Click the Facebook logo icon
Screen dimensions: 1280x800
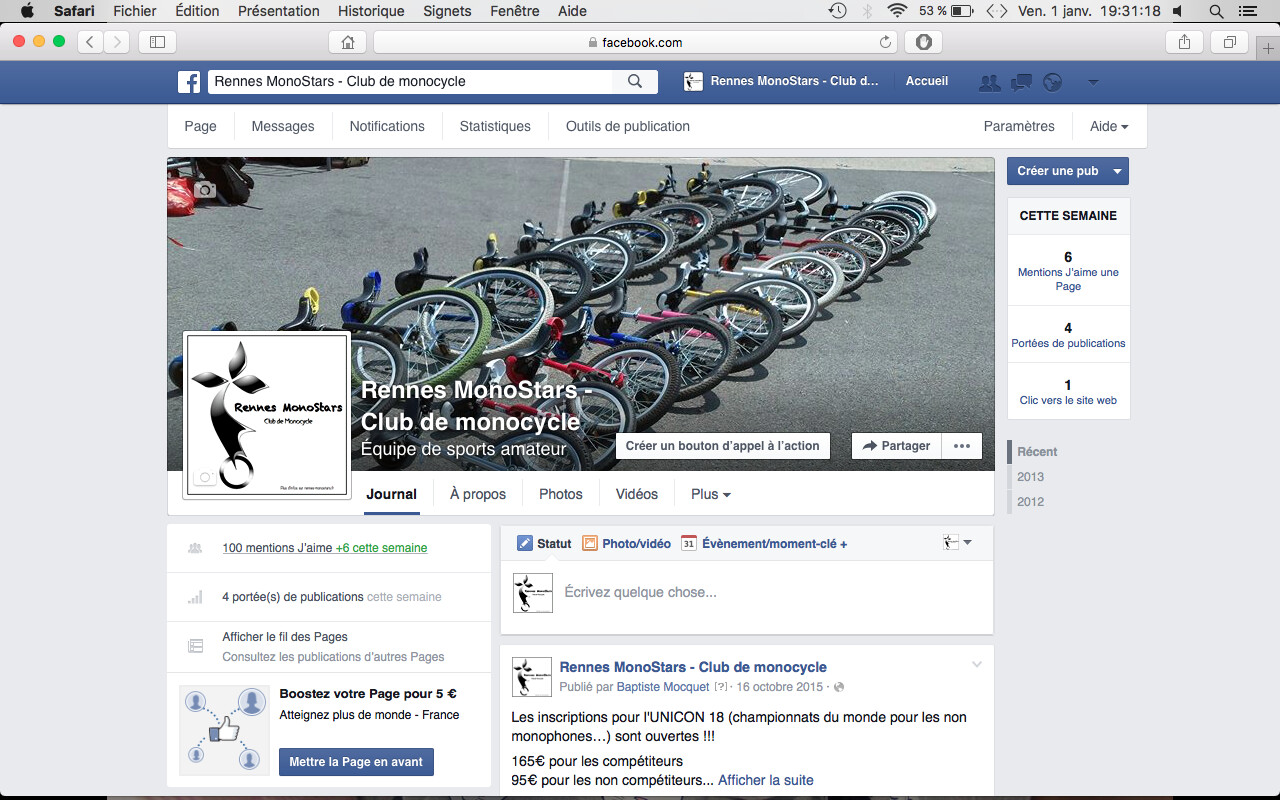190,82
